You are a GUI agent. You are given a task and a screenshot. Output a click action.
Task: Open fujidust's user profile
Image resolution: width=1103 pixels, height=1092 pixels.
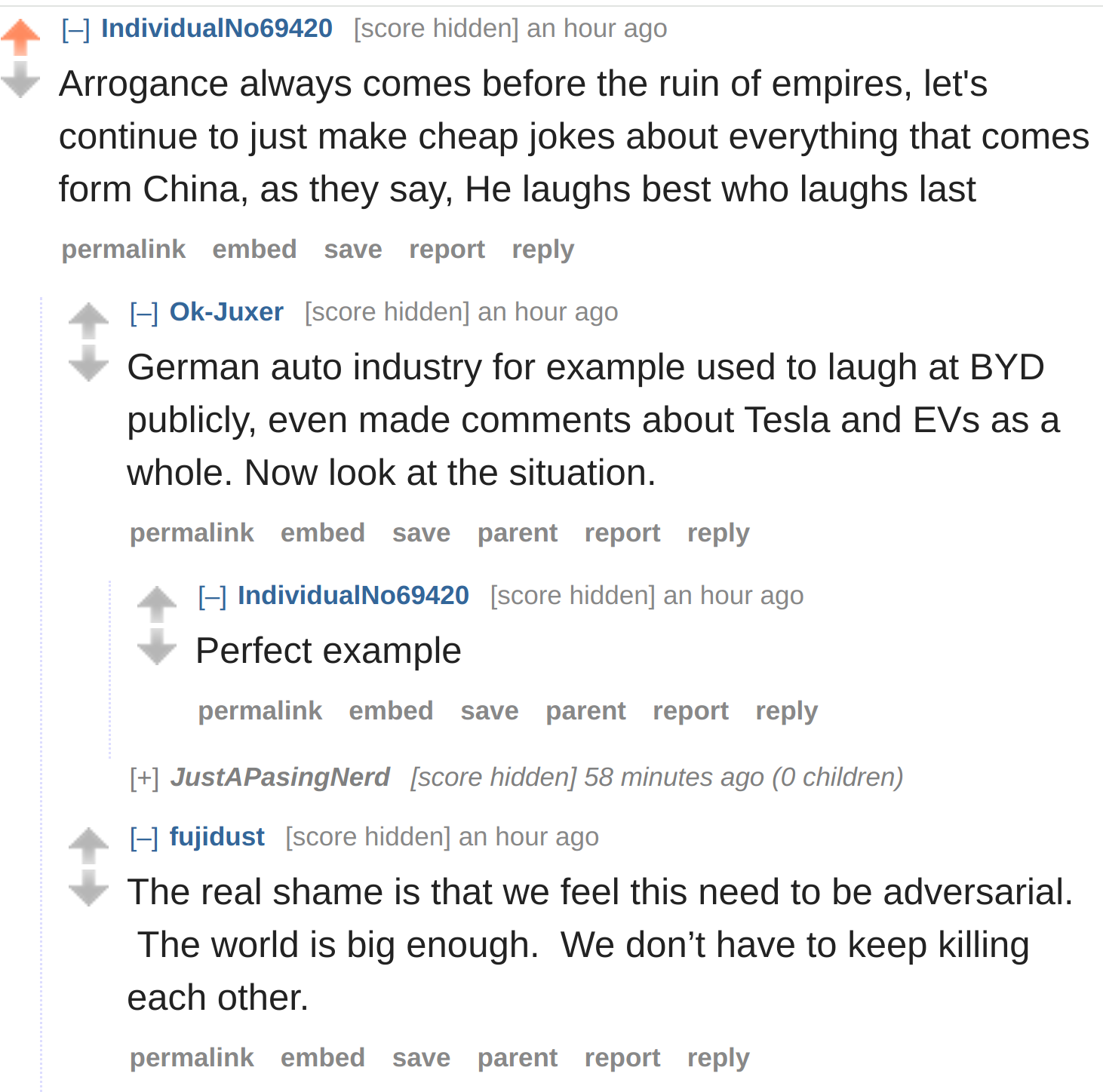pos(217,836)
